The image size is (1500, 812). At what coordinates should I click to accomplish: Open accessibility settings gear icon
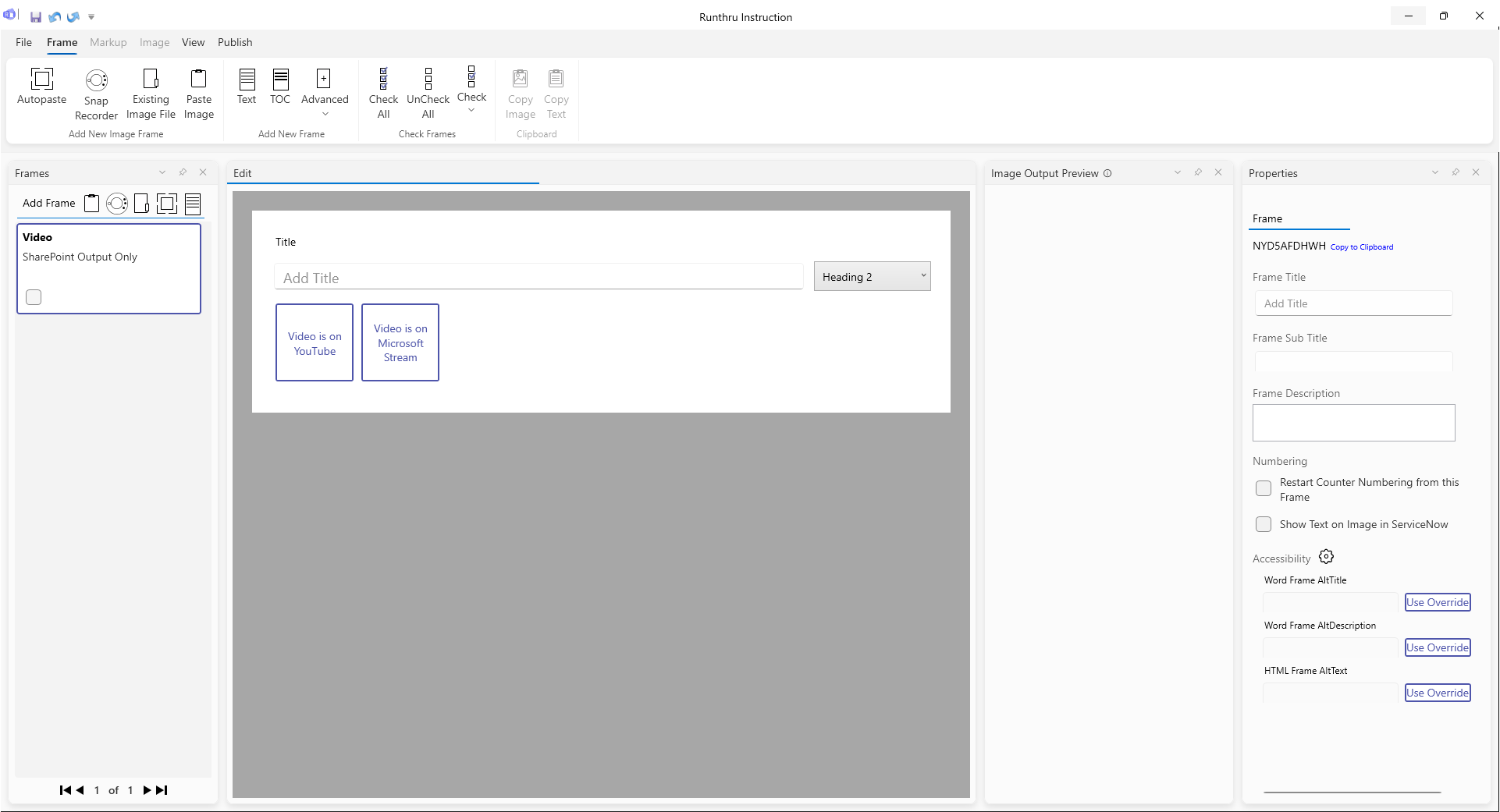point(1326,557)
